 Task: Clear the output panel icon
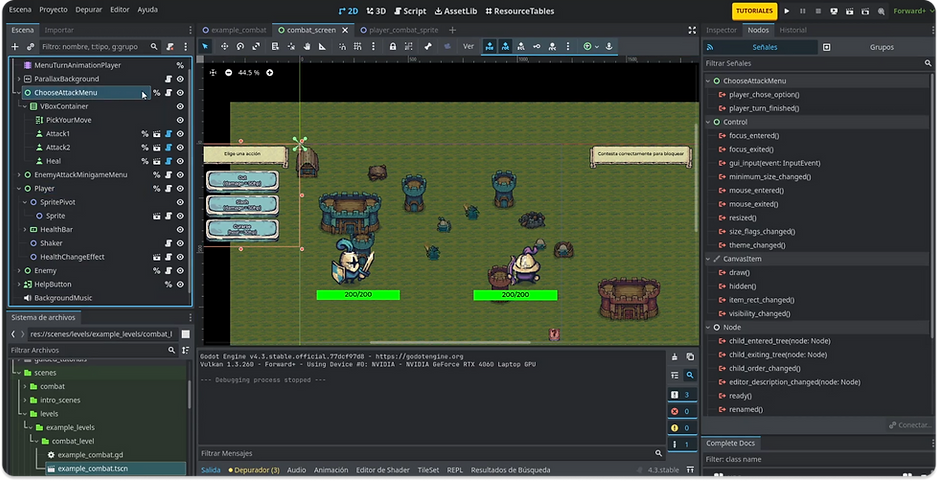point(675,357)
